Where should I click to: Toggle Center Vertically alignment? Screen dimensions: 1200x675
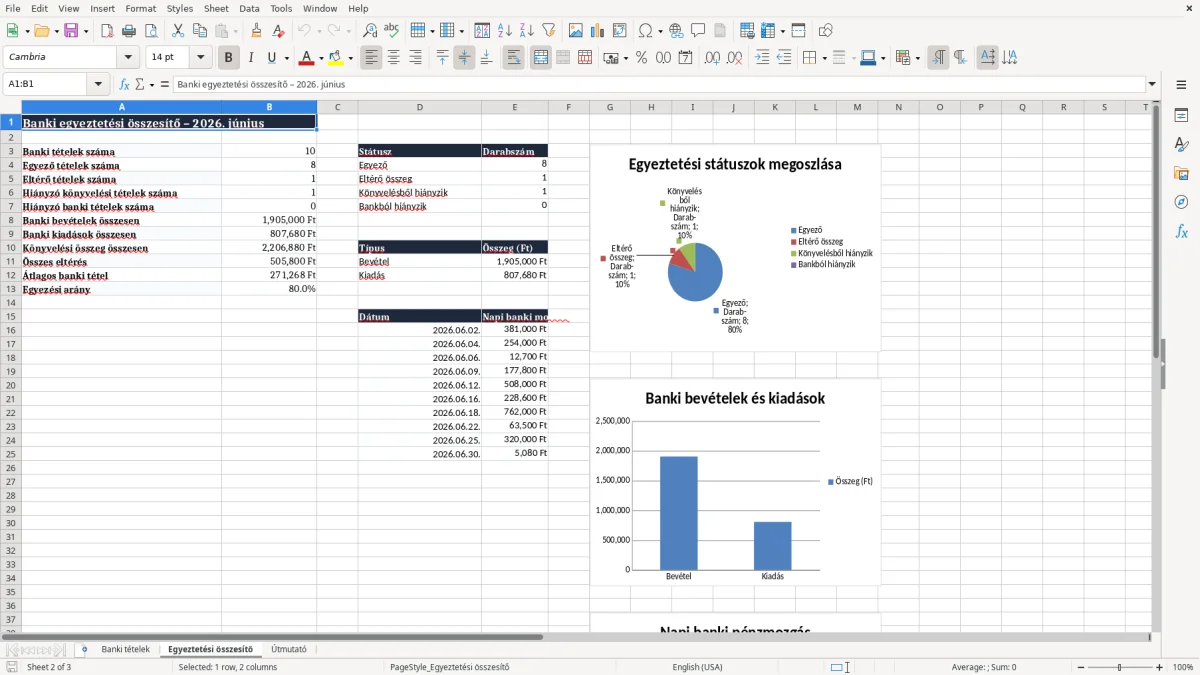464,58
